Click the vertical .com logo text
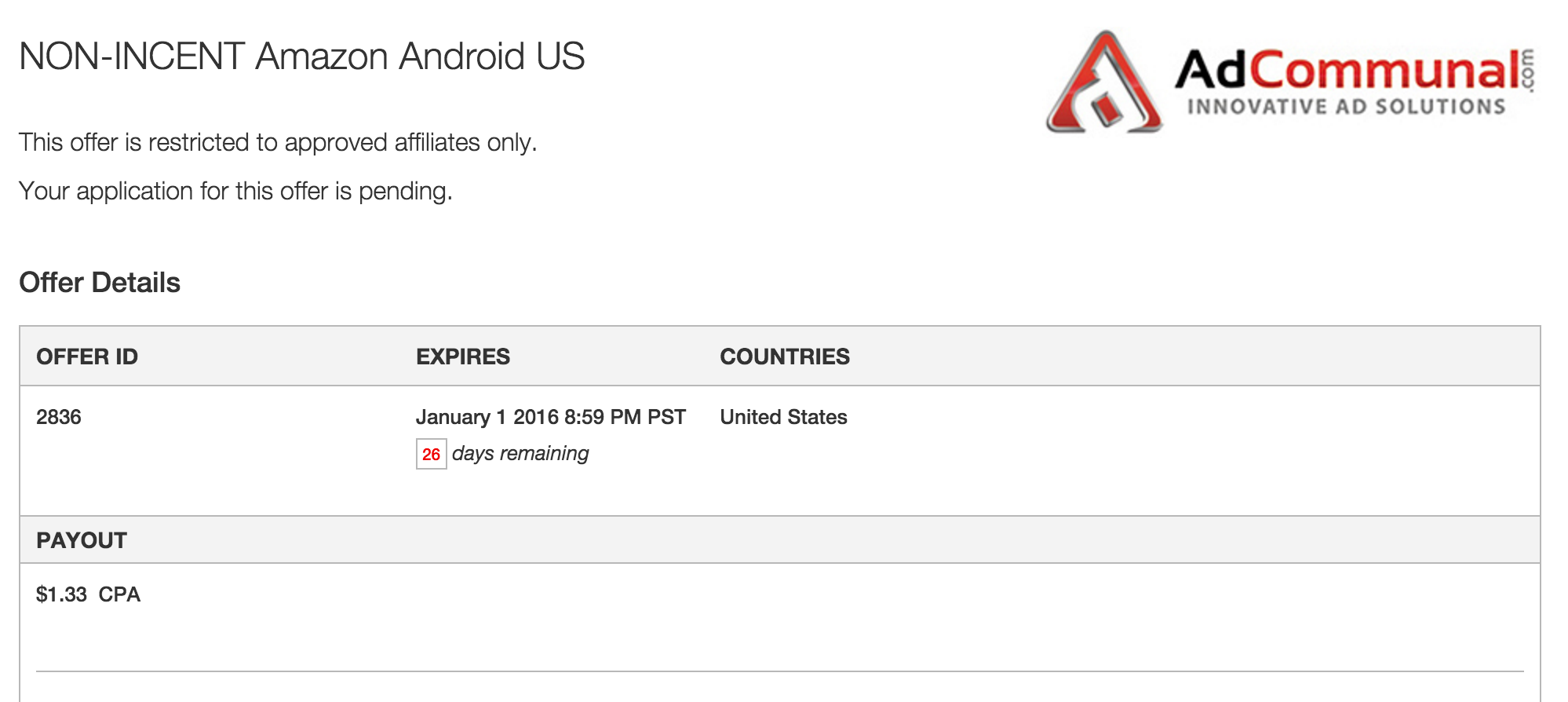1568x702 pixels. point(1527,71)
